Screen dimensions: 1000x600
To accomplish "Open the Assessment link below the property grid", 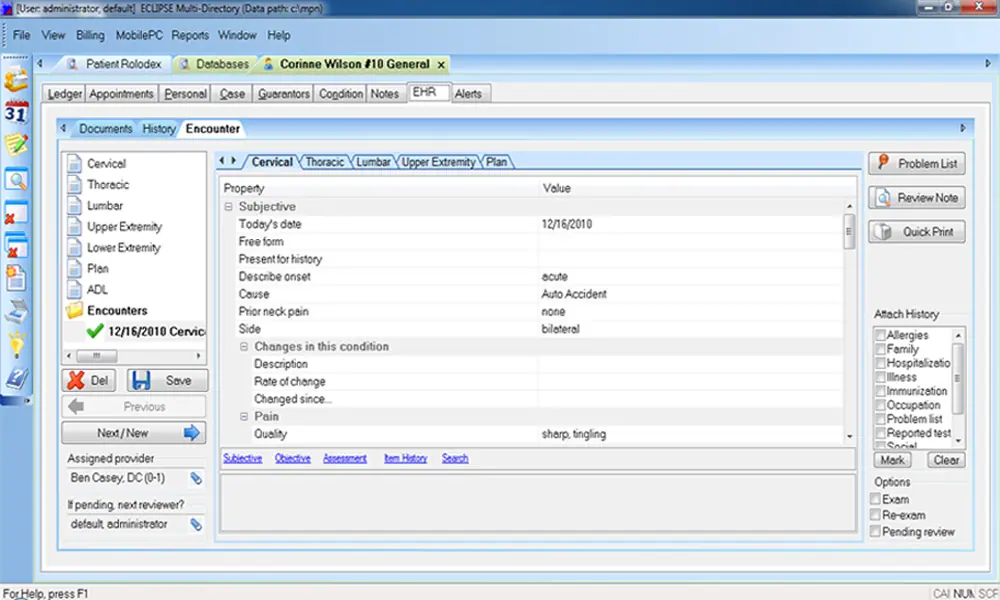I will point(344,458).
